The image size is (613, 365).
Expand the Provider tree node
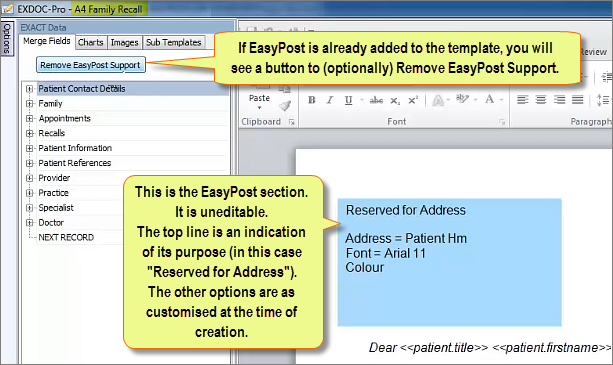(29, 178)
